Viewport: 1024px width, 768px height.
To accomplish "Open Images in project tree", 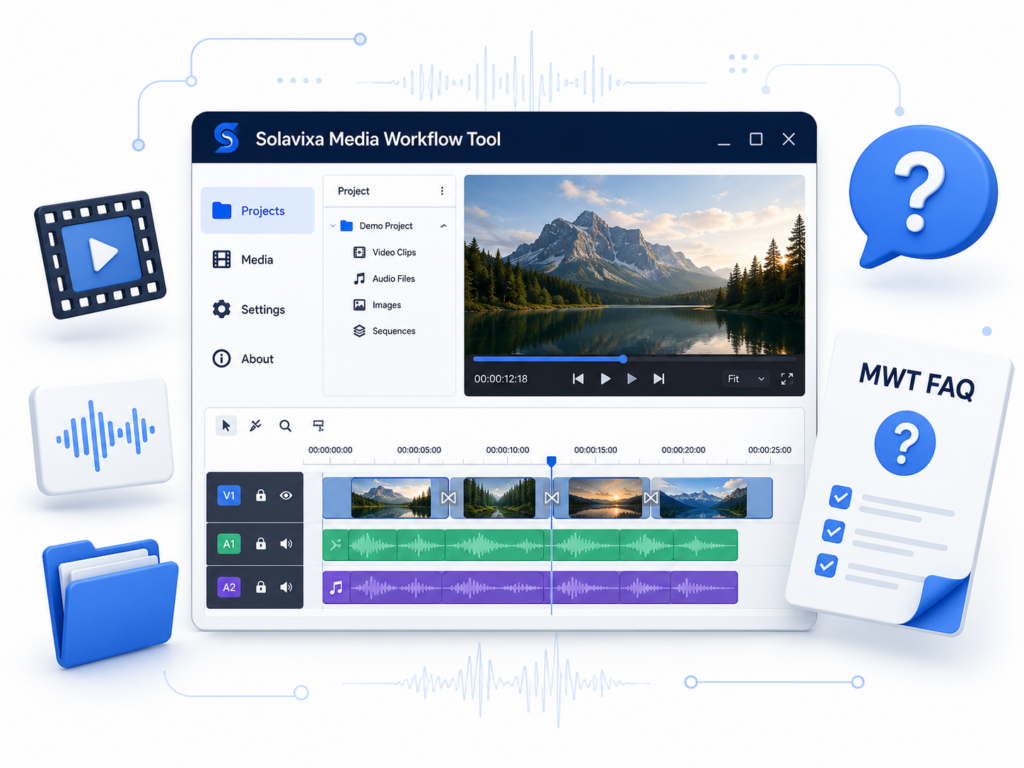I will click(x=377, y=305).
